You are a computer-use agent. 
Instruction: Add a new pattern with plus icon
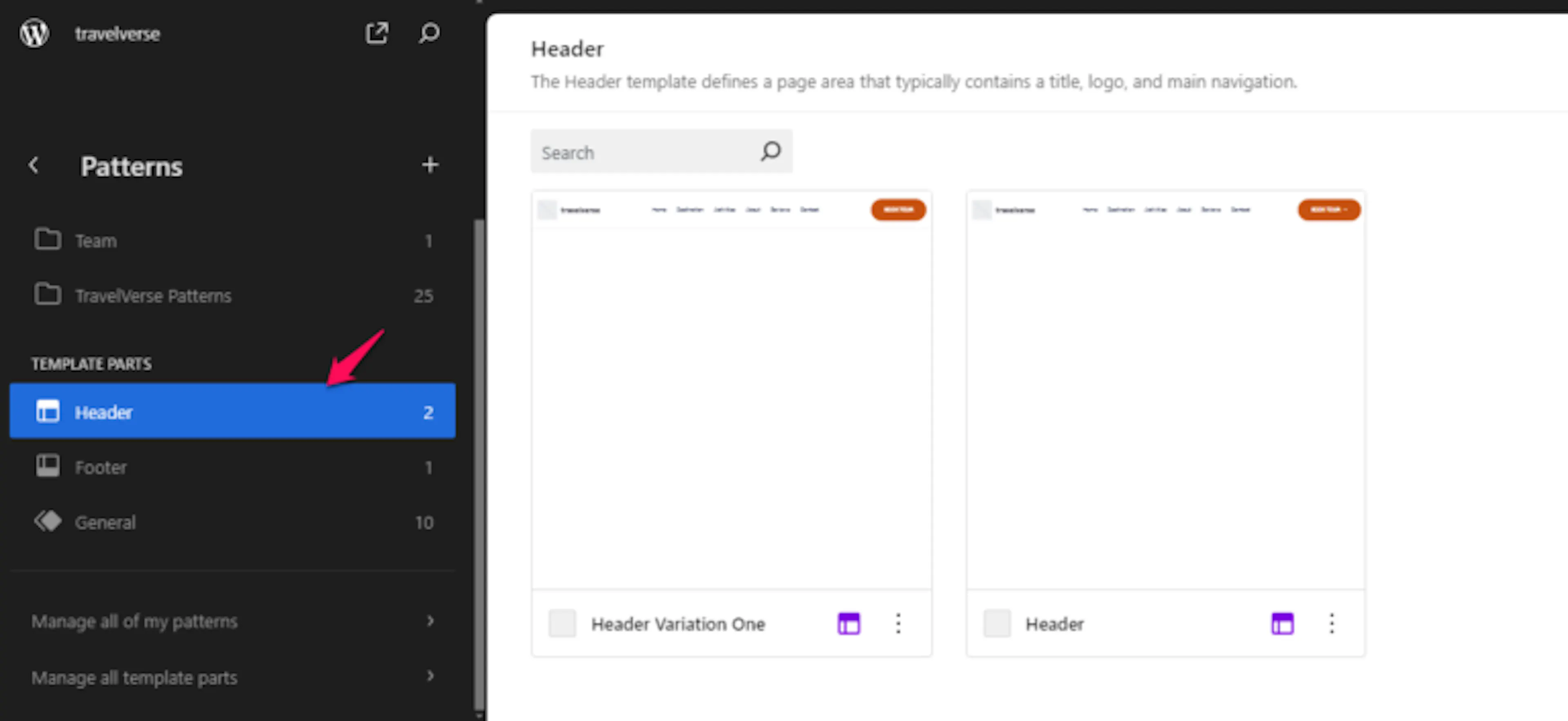click(430, 165)
